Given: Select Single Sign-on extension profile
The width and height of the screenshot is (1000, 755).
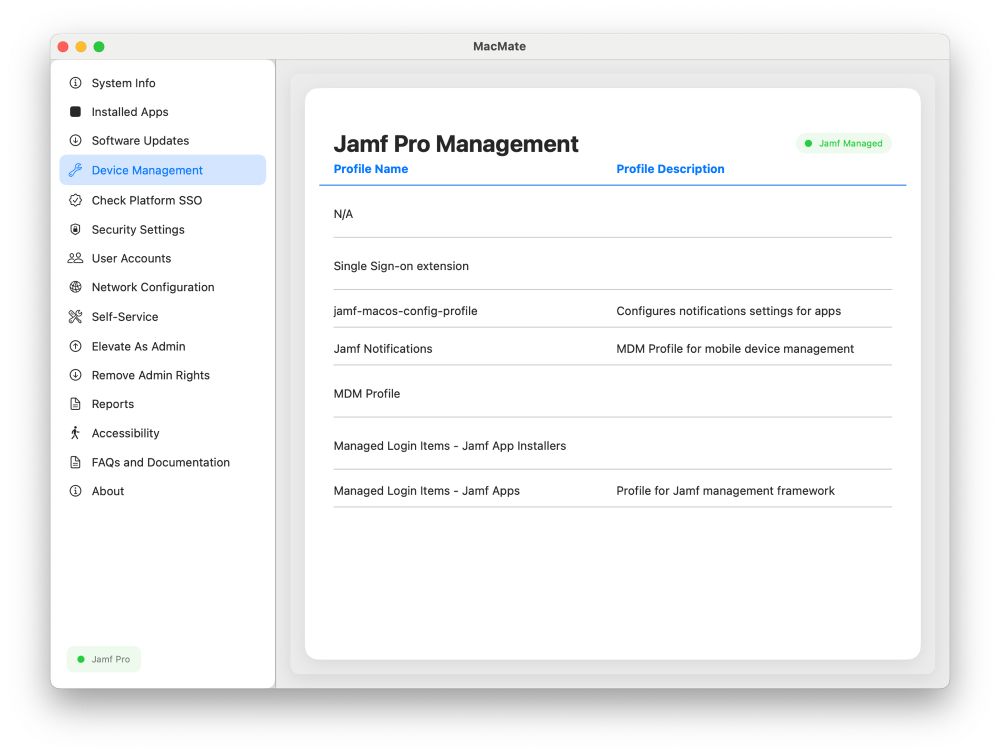Looking at the screenshot, I should 612,266.
